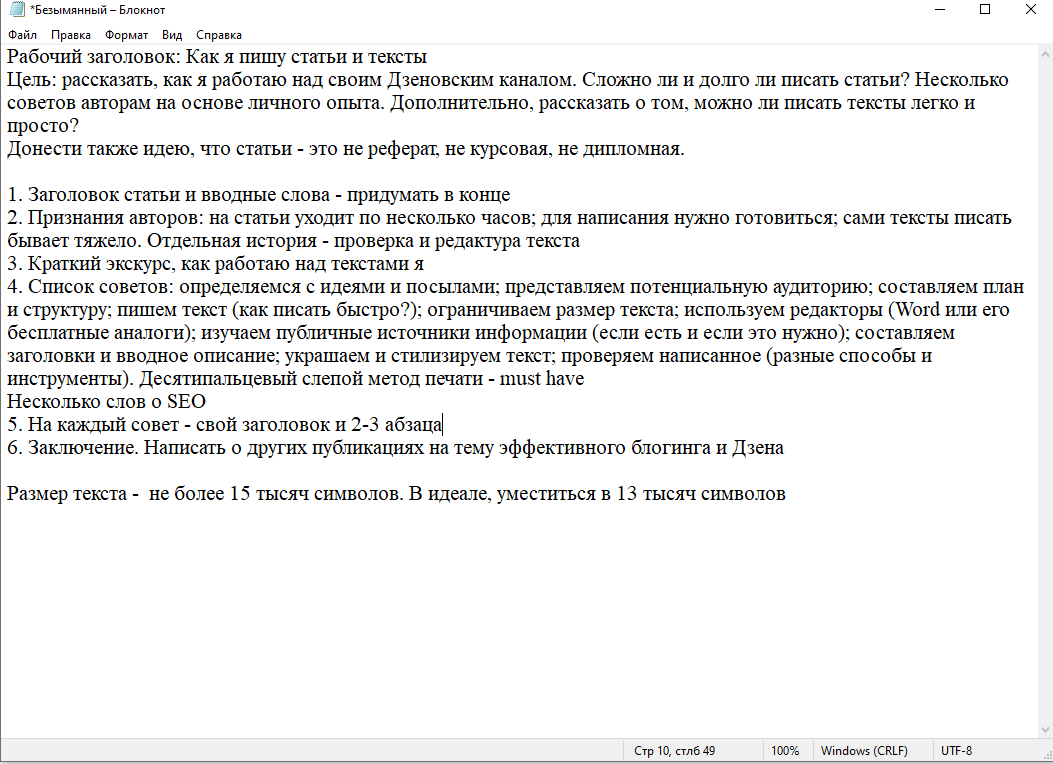The height and width of the screenshot is (764, 1053).
Task: Click line '5. На каждый совет'
Action: tap(224, 424)
